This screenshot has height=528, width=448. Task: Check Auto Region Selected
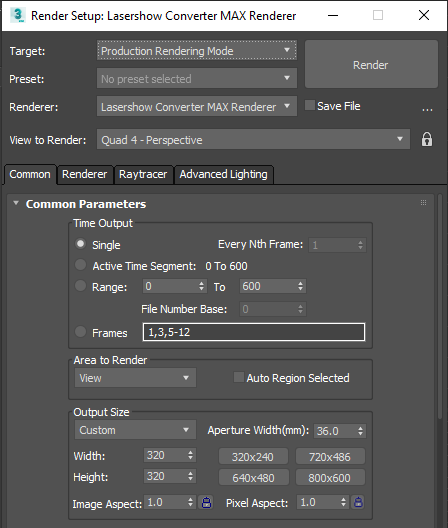pyautogui.click(x=238, y=377)
